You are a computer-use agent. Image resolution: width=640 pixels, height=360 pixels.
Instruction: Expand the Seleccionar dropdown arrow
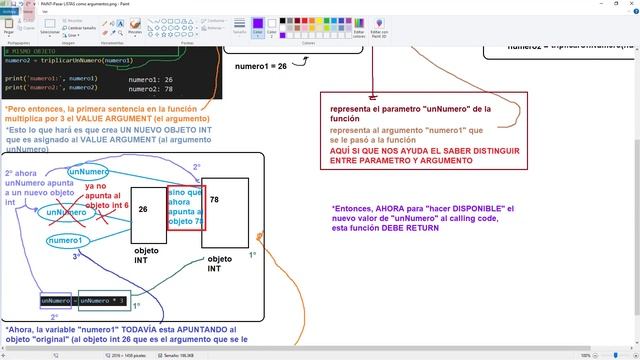(x=50, y=35)
